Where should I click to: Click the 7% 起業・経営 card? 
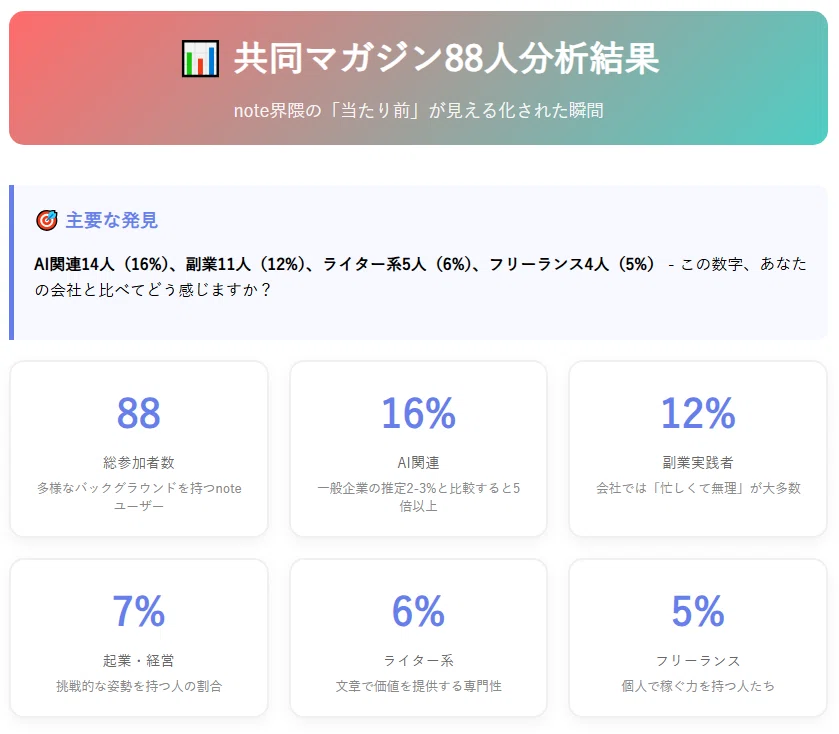139,638
